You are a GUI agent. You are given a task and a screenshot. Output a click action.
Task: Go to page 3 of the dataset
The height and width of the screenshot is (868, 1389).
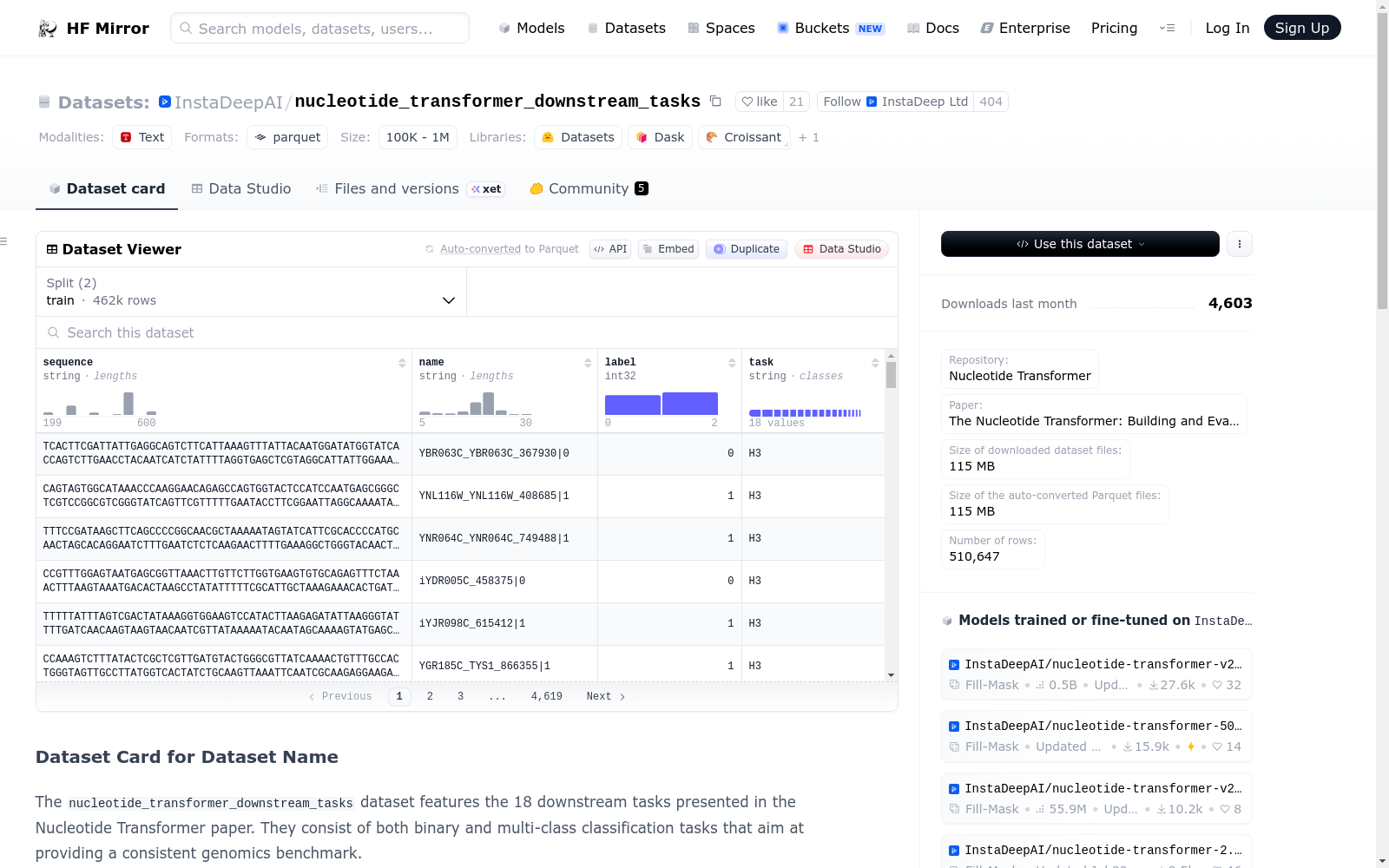pyautogui.click(x=460, y=696)
